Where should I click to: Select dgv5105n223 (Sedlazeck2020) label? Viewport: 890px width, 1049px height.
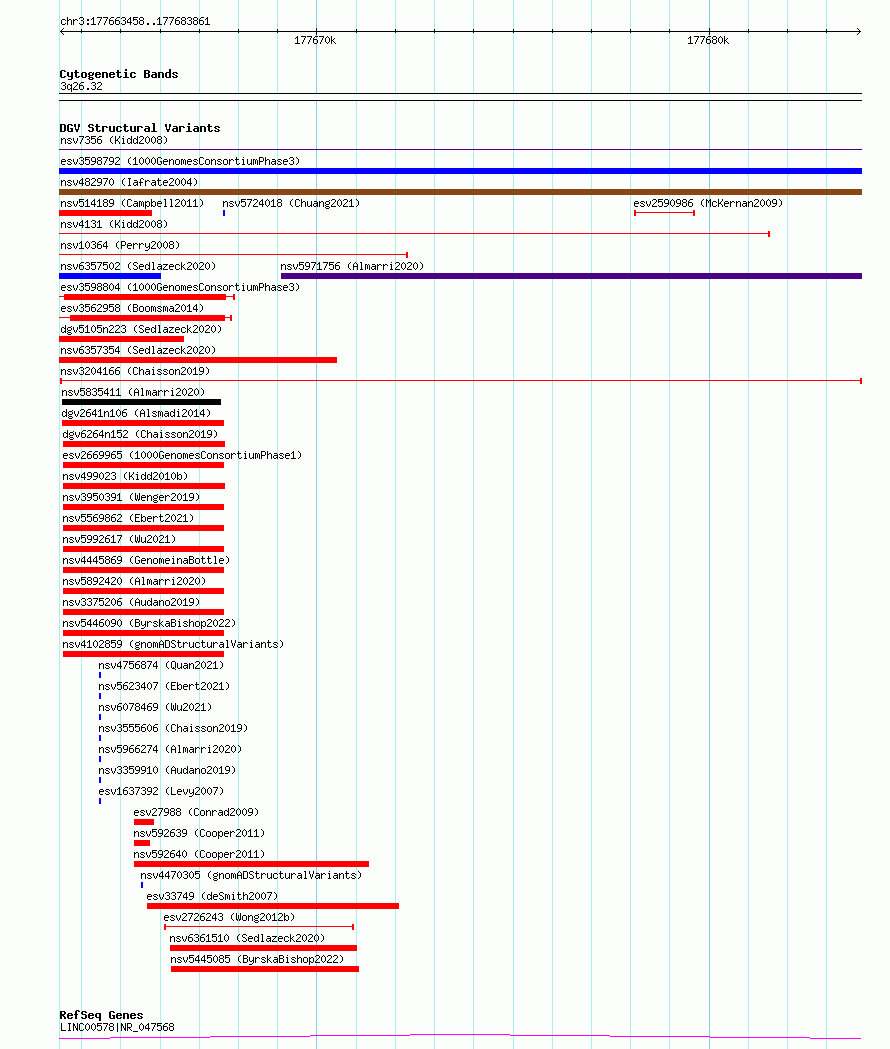click(141, 329)
